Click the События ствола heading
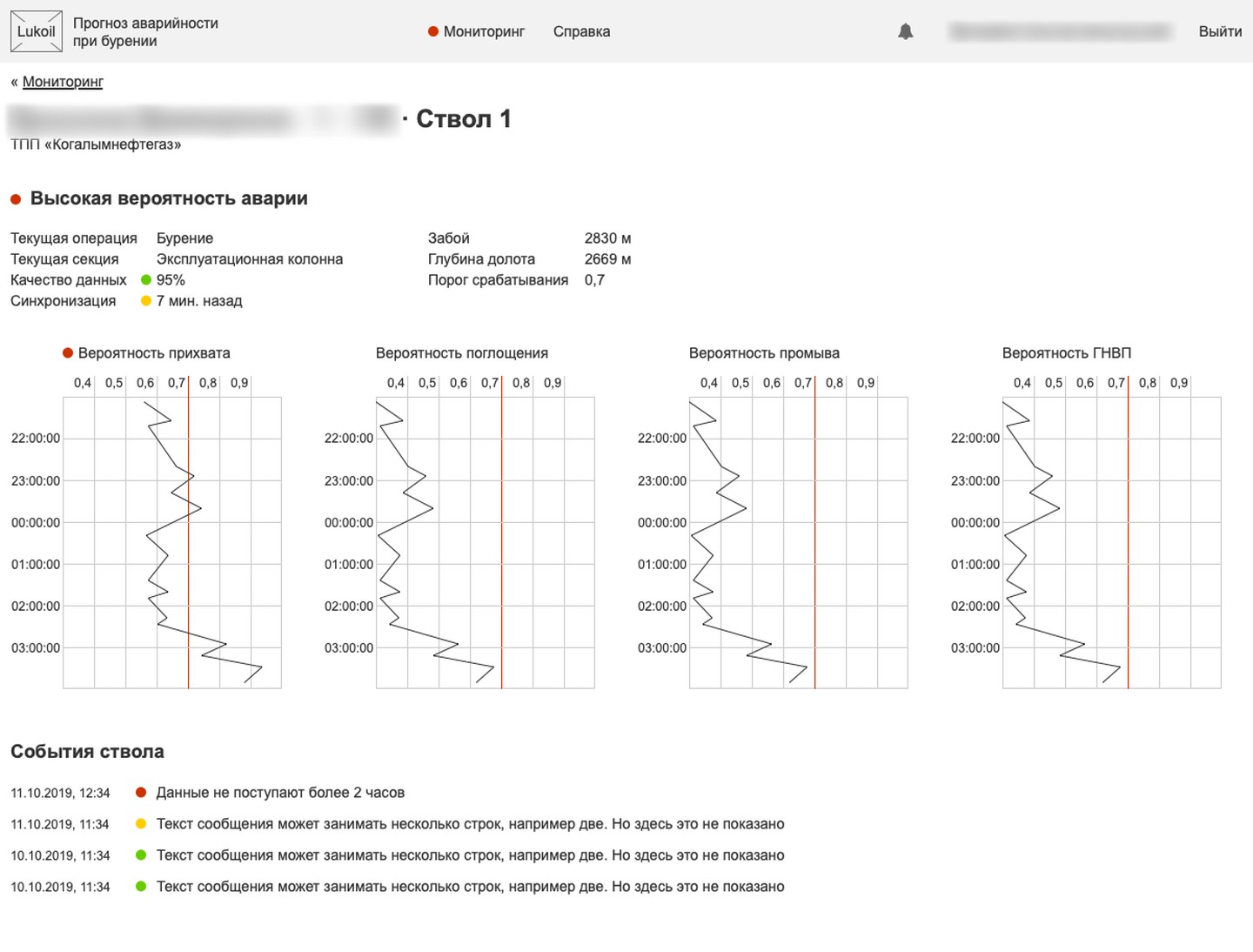The image size is (1253, 952). (87, 752)
